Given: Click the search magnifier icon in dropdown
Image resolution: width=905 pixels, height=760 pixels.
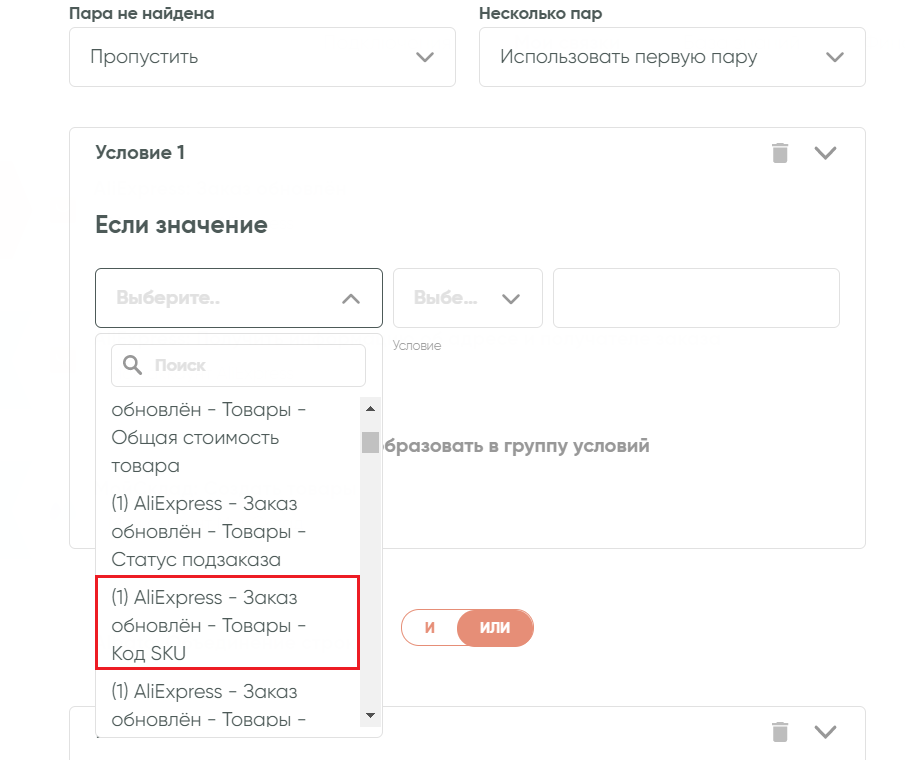Looking at the screenshot, I should [x=132, y=366].
